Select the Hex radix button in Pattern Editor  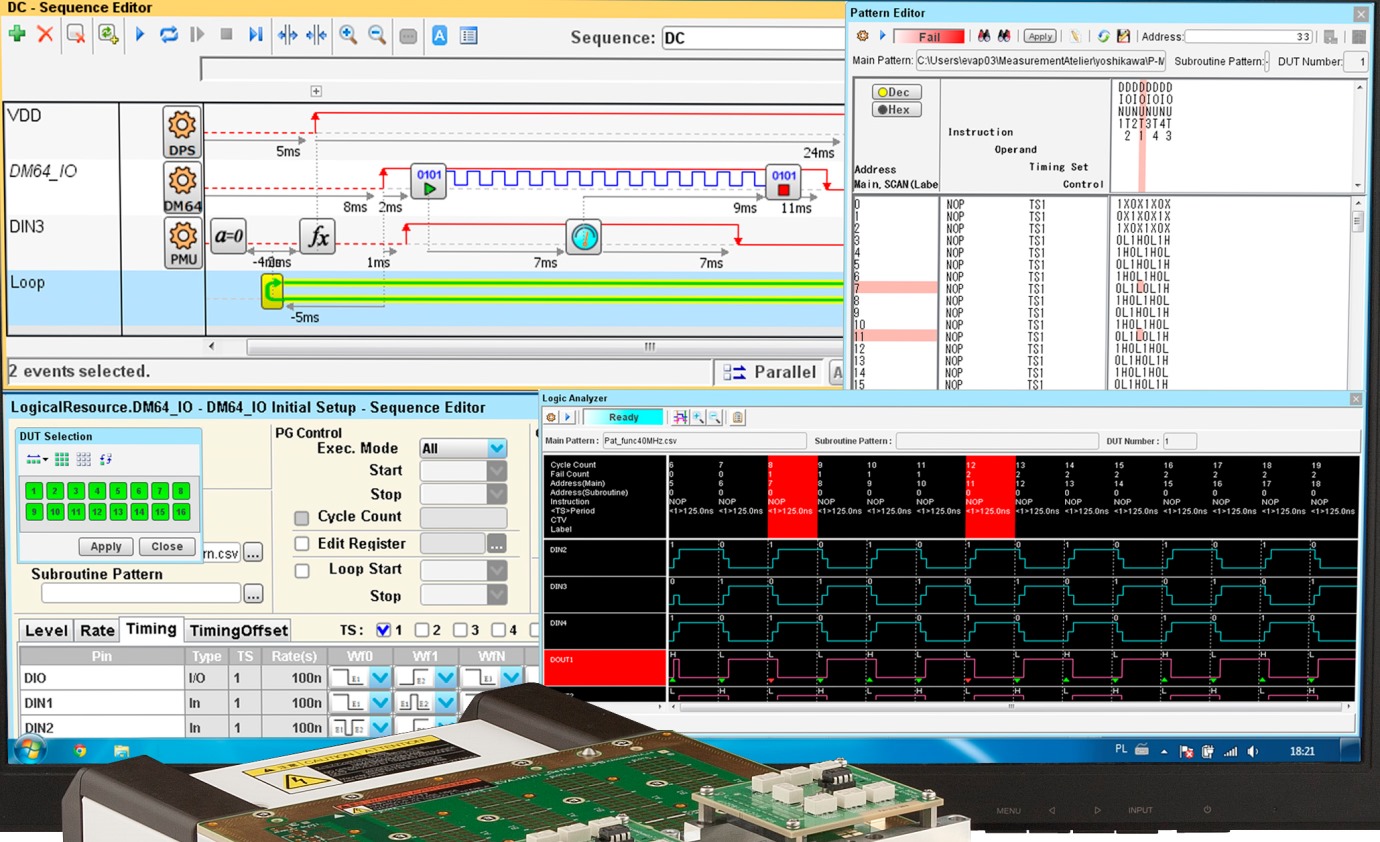(897, 110)
